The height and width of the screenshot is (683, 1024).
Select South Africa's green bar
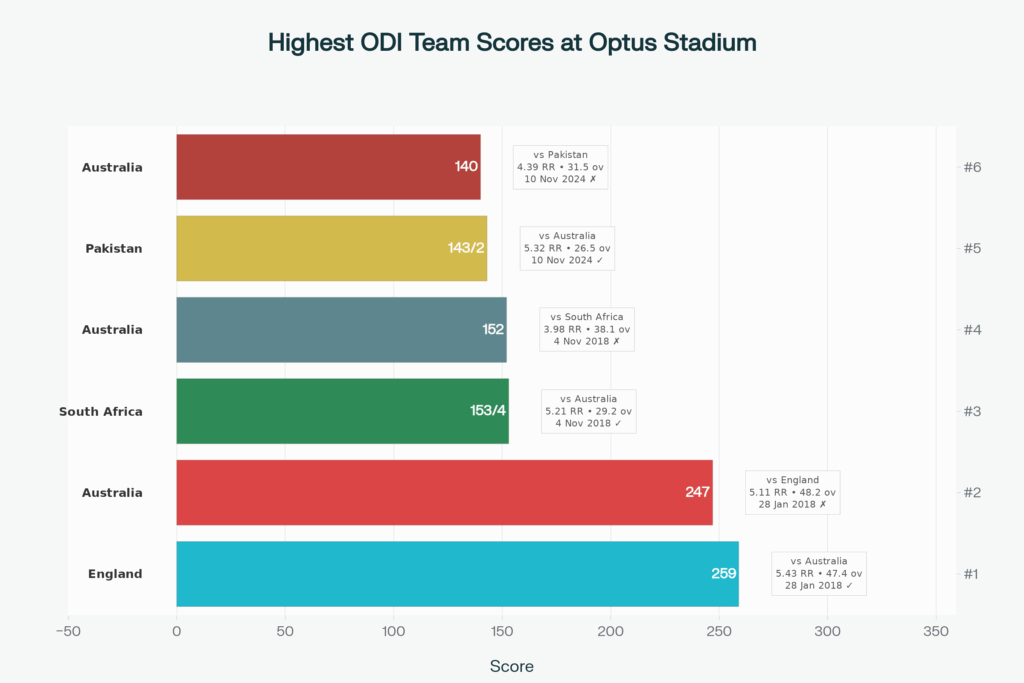(x=342, y=411)
